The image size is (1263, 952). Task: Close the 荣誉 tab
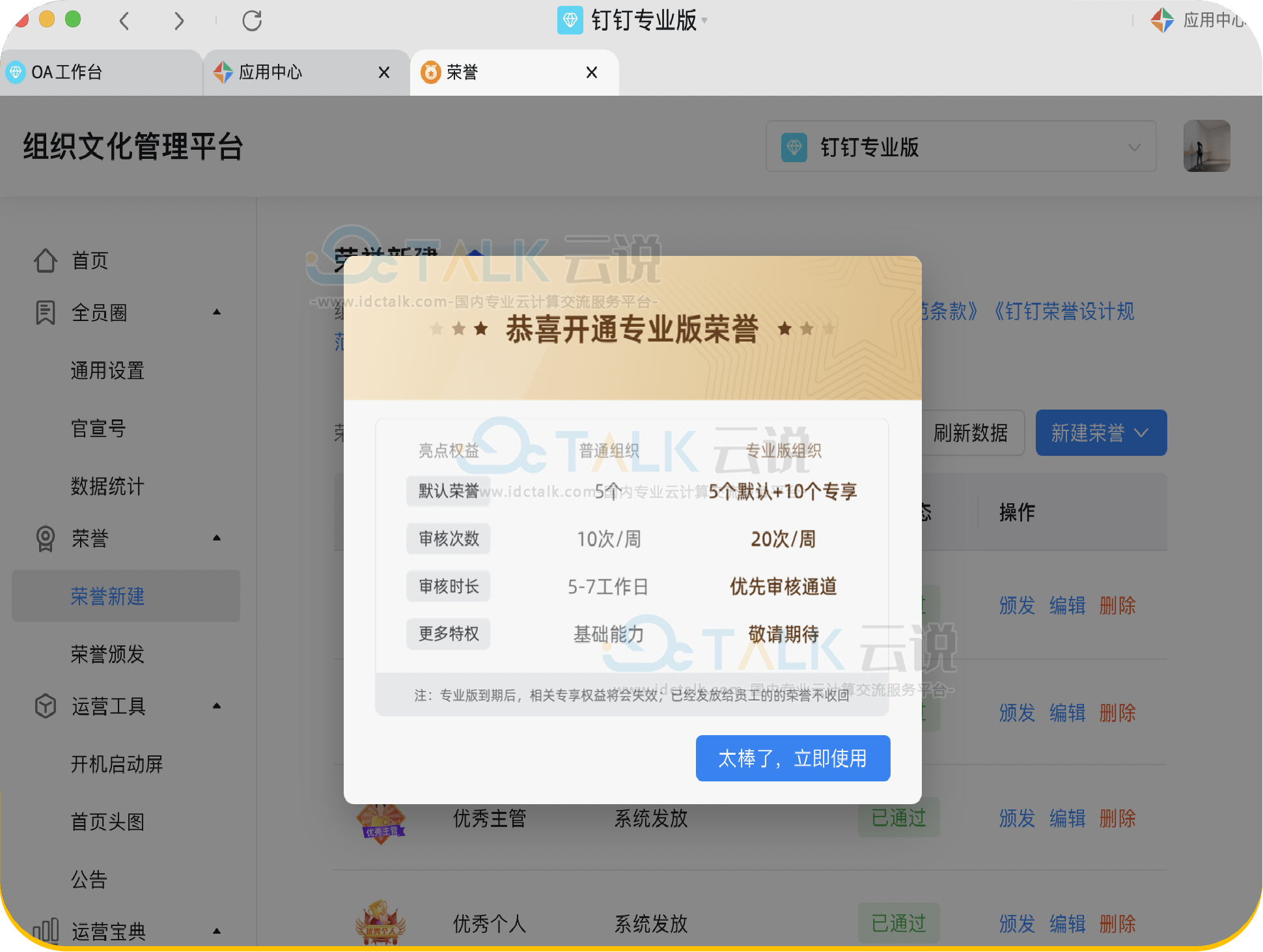point(591,72)
